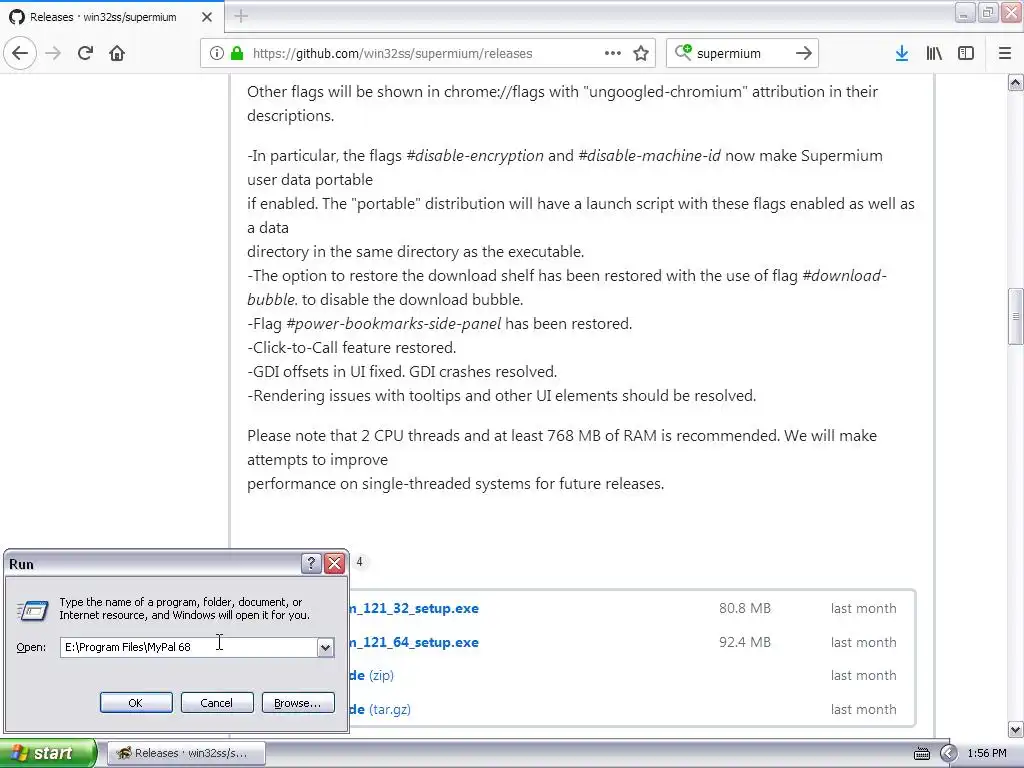Download the source code (tar.gz) link
This screenshot has width=1024, height=768.
click(380, 709)
